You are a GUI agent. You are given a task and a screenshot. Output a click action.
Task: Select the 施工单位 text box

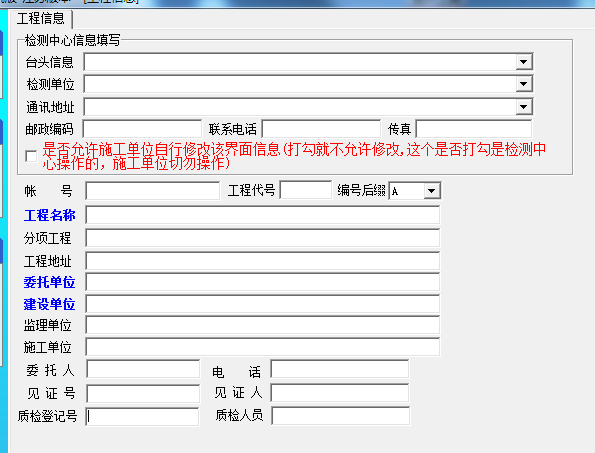[263, 347]
